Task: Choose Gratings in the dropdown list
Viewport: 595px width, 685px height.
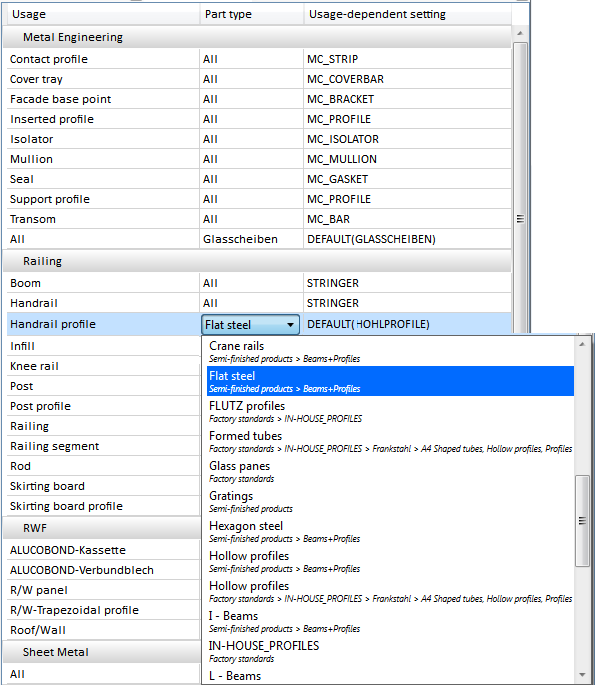Action: [x=390, y=502]
